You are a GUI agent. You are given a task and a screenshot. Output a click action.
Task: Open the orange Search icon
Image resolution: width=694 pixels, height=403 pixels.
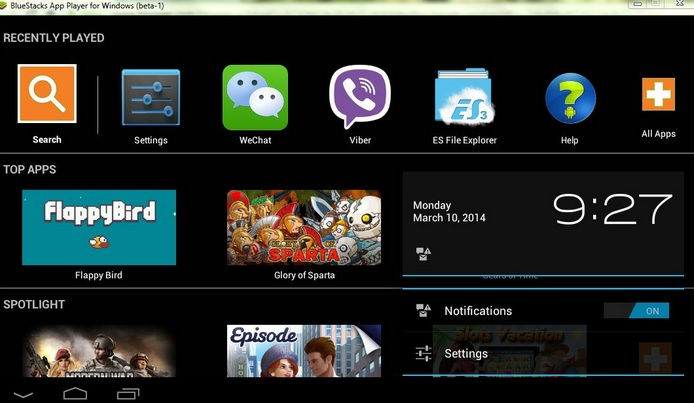click(47, 93)
